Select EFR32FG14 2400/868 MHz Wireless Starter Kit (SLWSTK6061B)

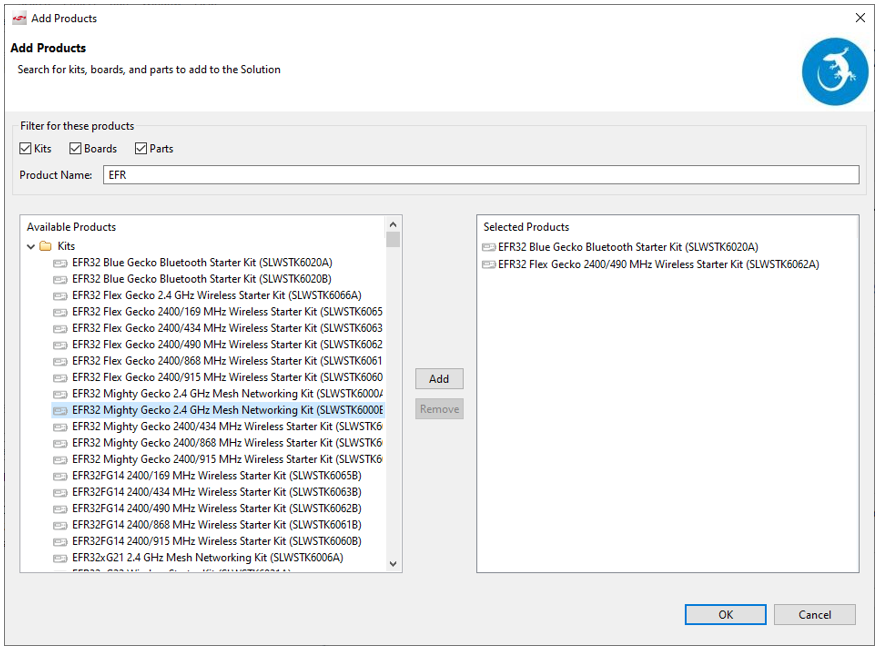216,525
